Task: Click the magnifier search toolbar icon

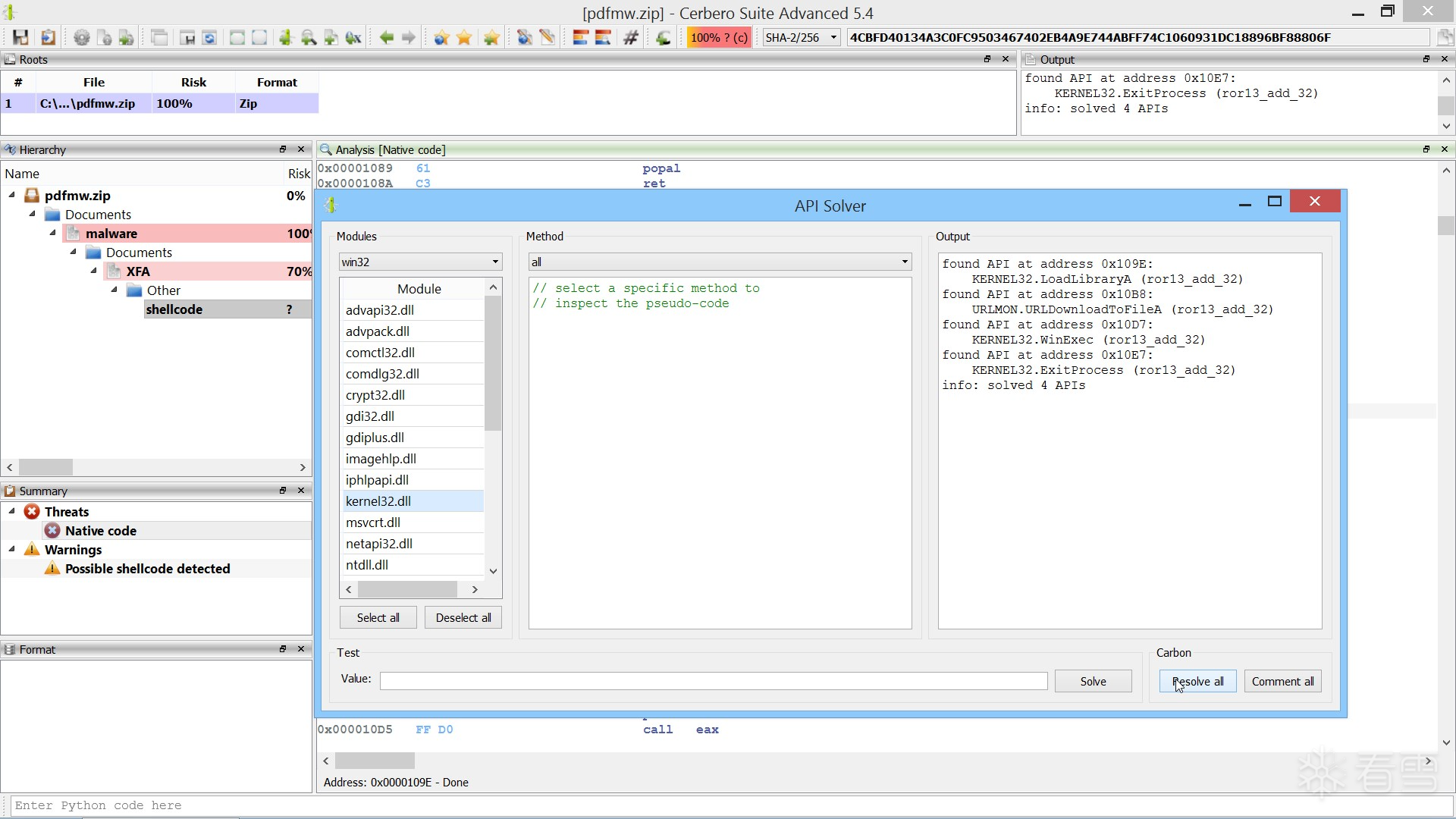Action: [308, 37]
